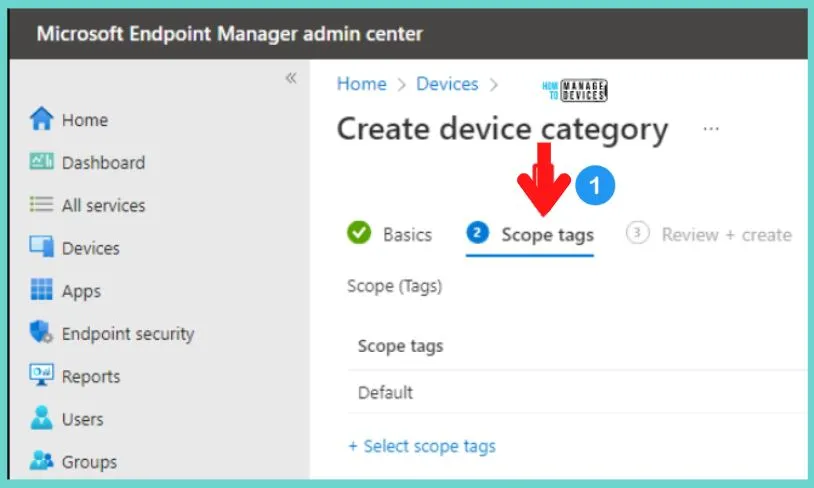Screen dimensions: 814x488
Task: Click the Create device category heading
Action: tap(503, 129)
